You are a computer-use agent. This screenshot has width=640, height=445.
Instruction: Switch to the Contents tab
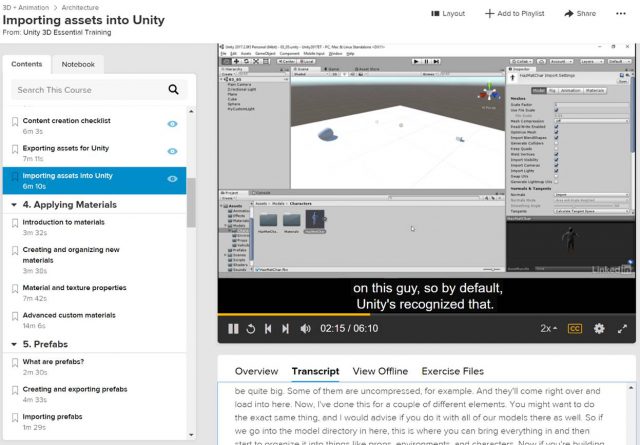coord(27,64)
